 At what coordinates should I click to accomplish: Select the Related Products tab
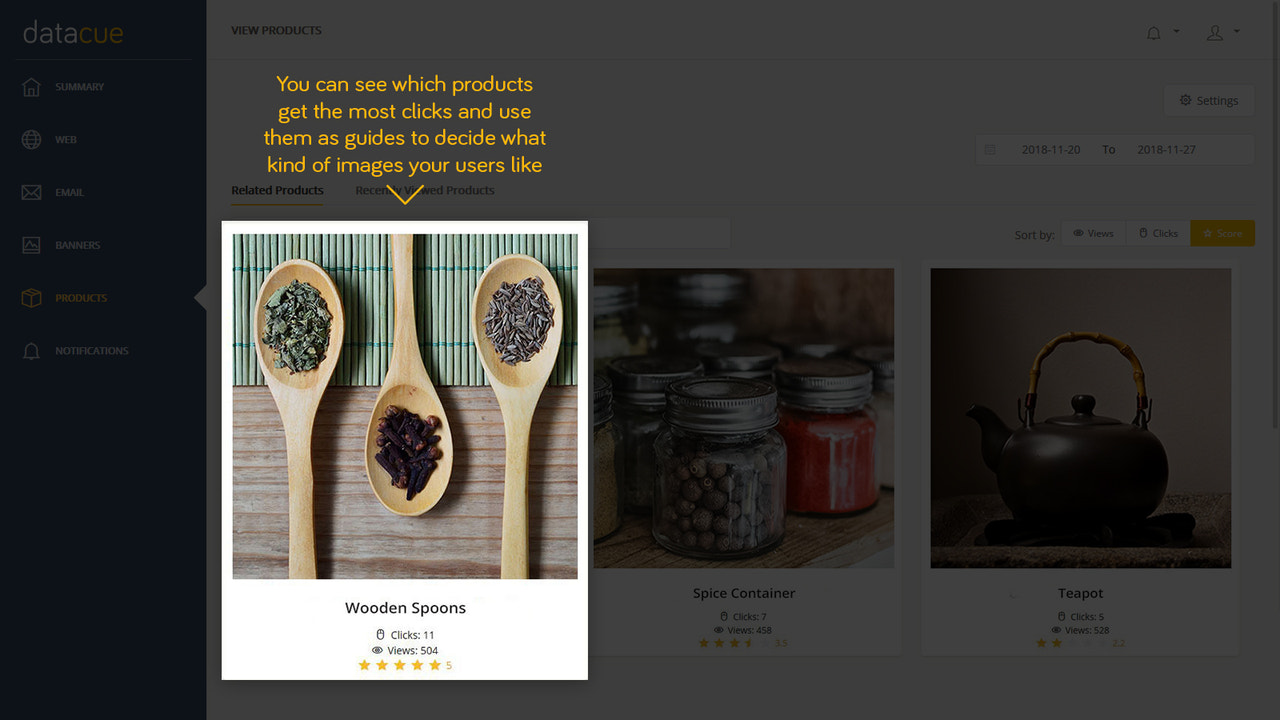[x=277, y=190]
